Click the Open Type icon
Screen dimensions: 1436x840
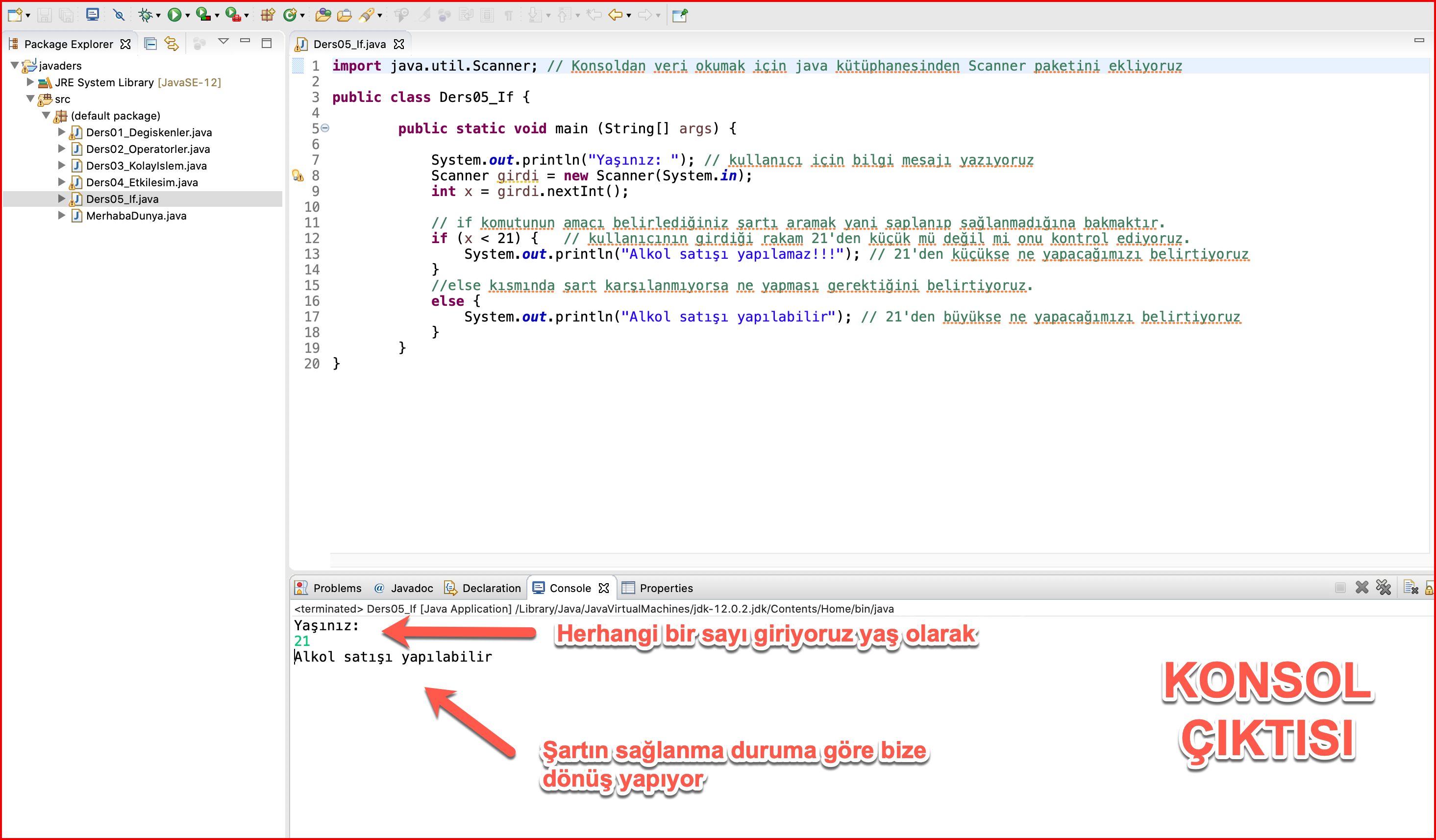[323, 15]
